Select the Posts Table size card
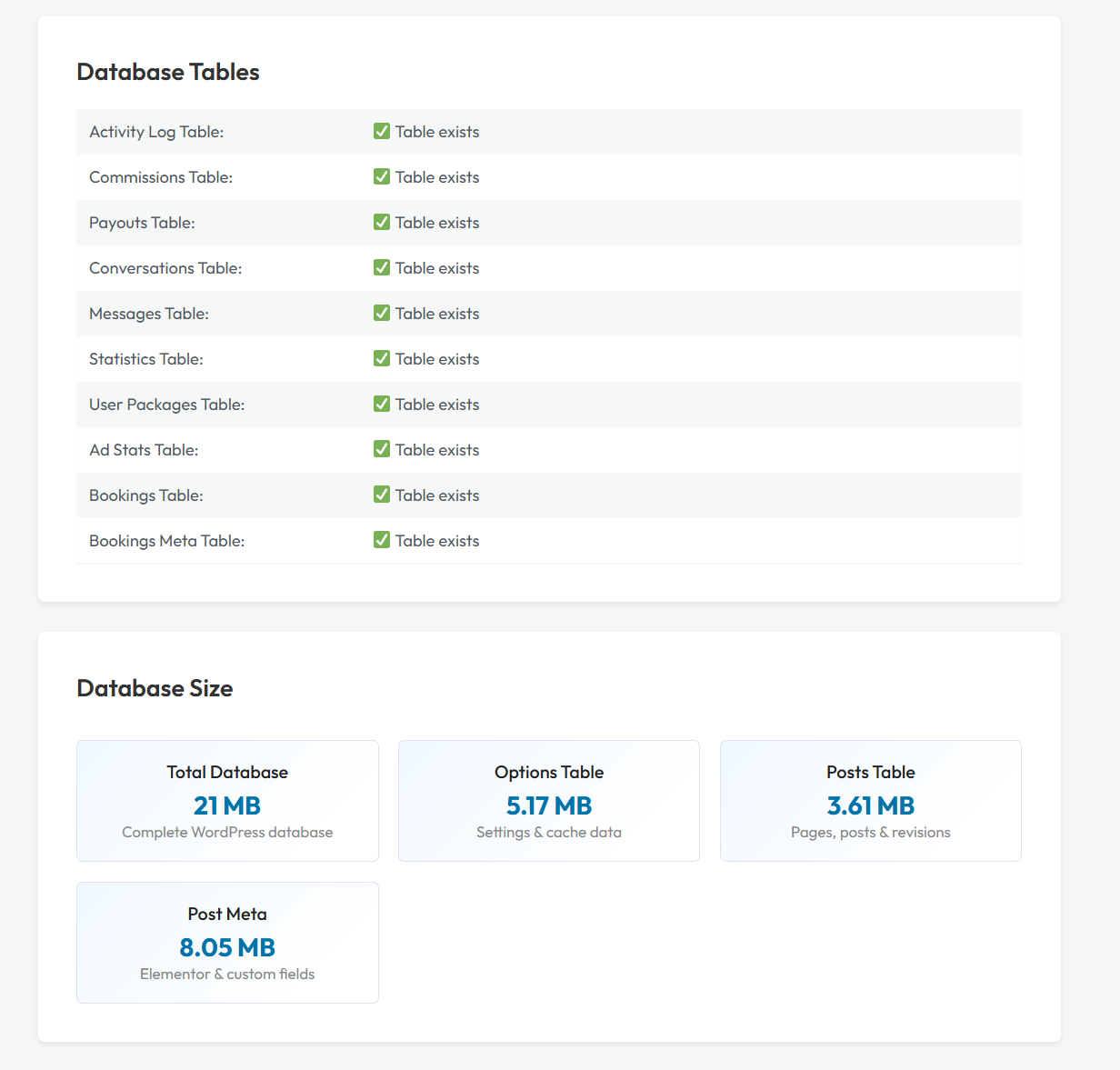1120x1070 pixels. coord(870,800)
